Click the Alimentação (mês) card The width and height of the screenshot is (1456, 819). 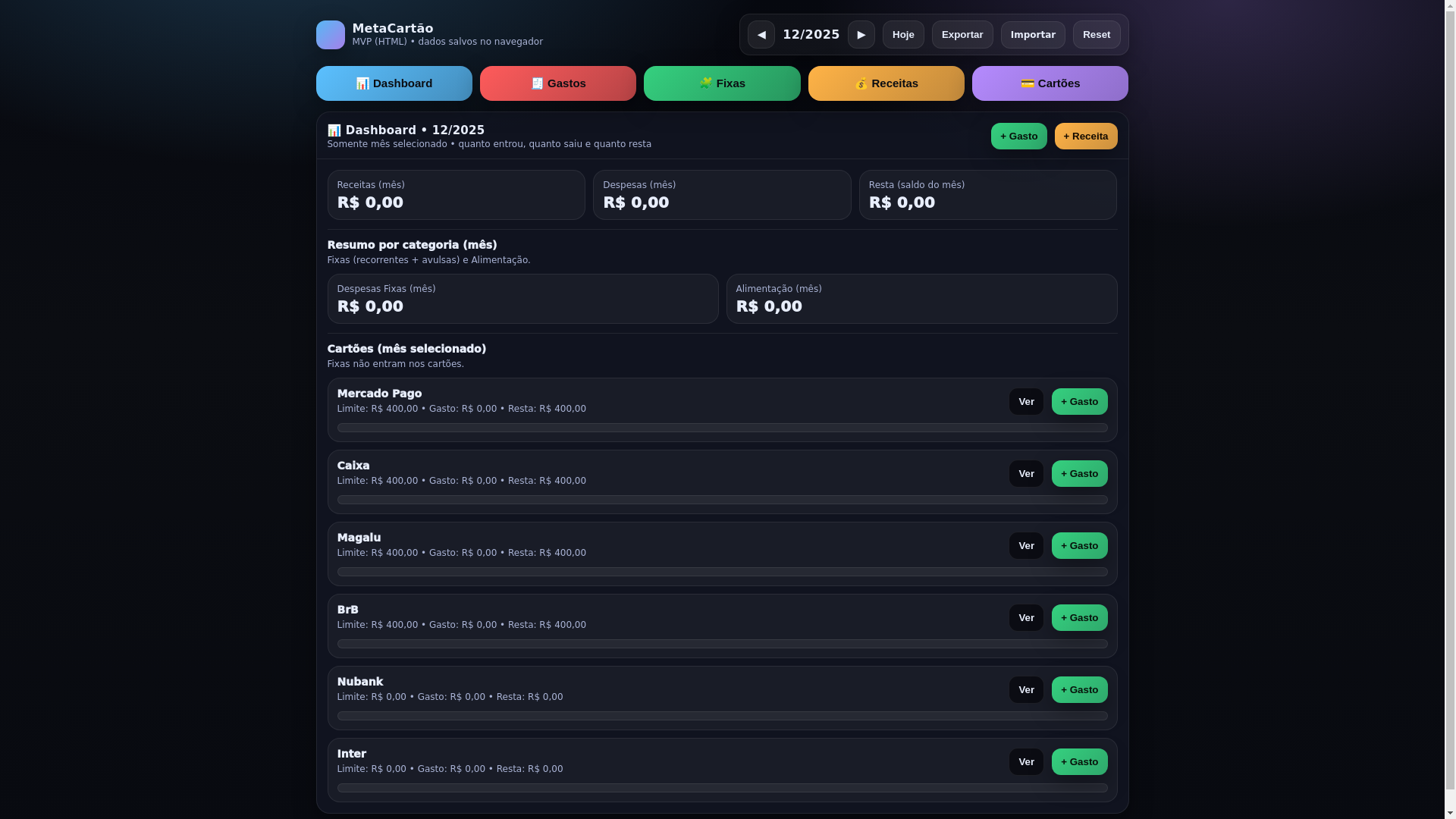tap(921, 299)
